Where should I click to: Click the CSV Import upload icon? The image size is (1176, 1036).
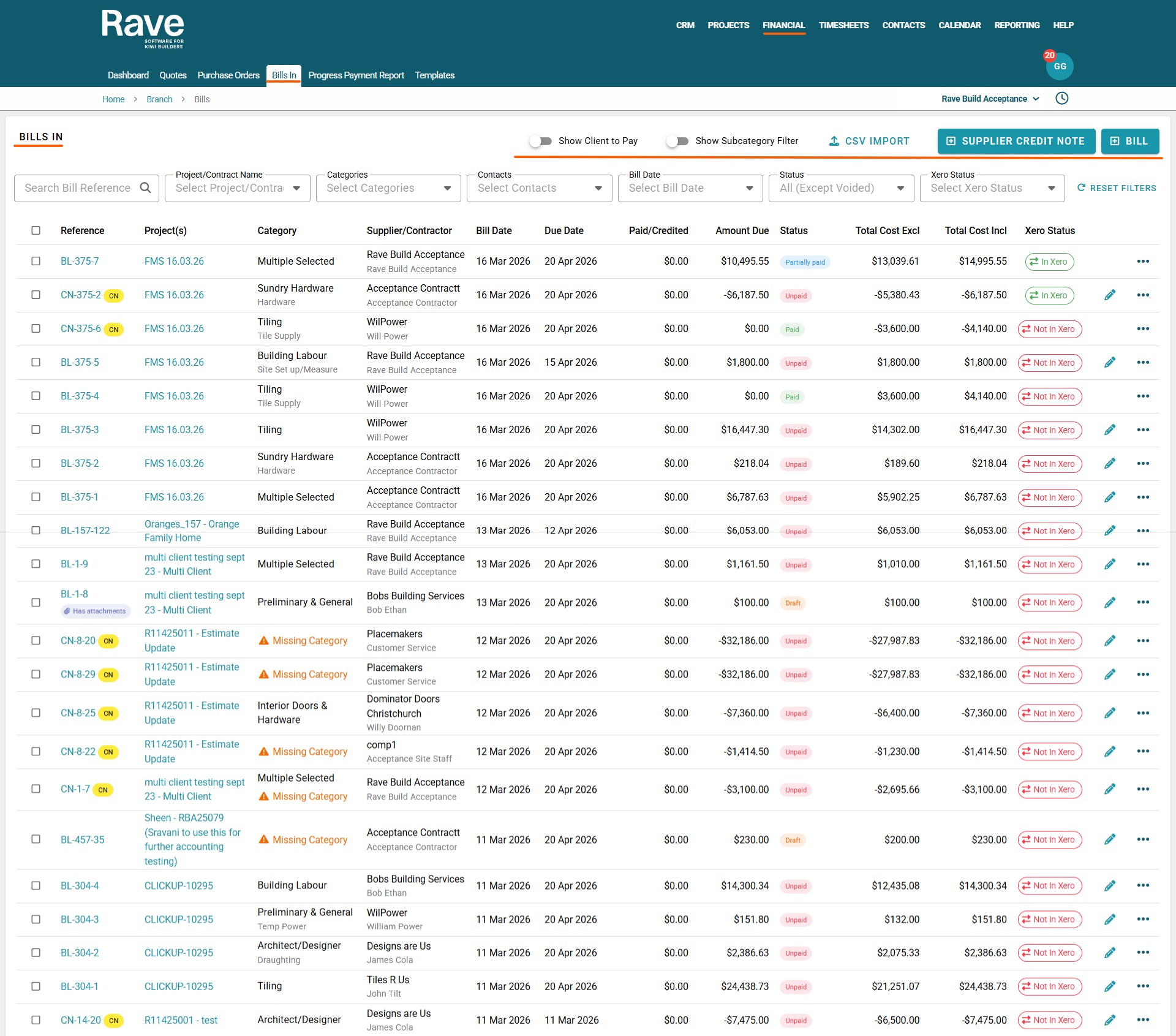834,142
